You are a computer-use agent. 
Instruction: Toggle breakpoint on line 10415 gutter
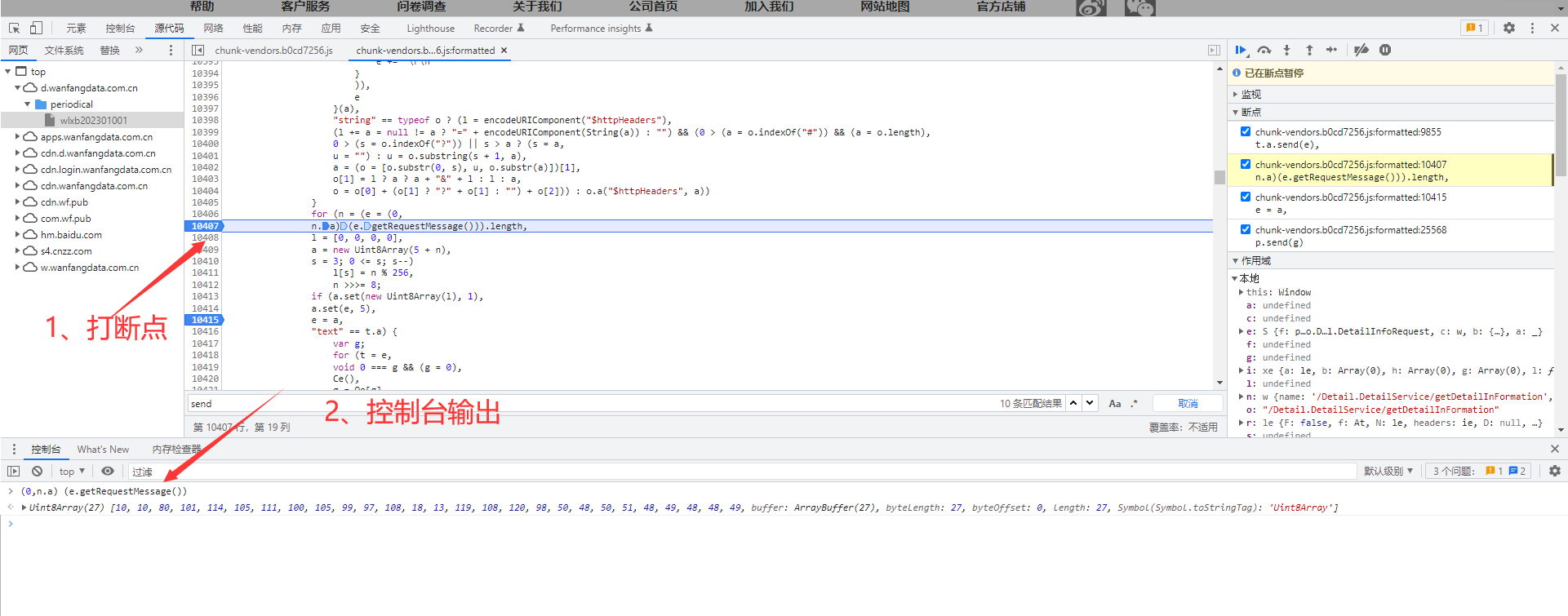pyautogui.click(x=204, y=320)
